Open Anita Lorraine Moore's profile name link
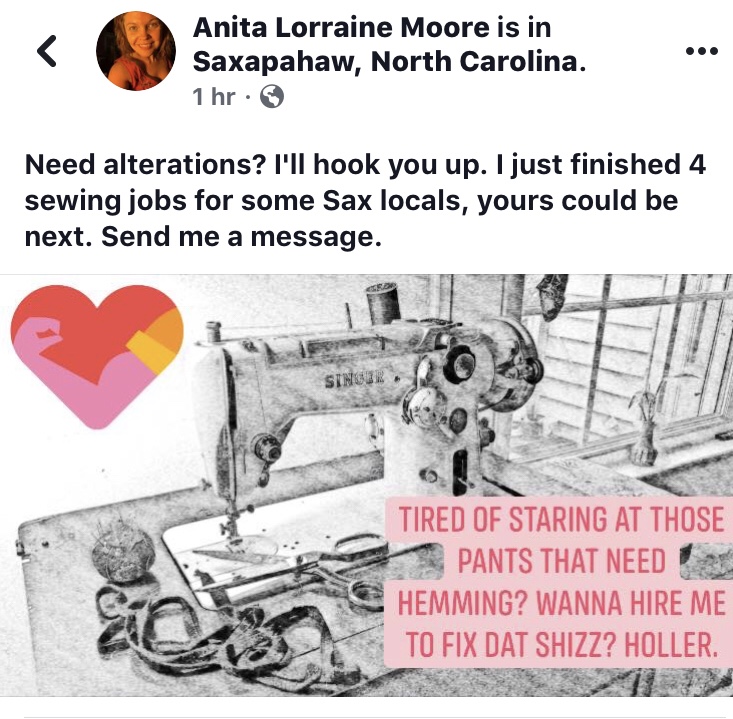 point(341,28)
